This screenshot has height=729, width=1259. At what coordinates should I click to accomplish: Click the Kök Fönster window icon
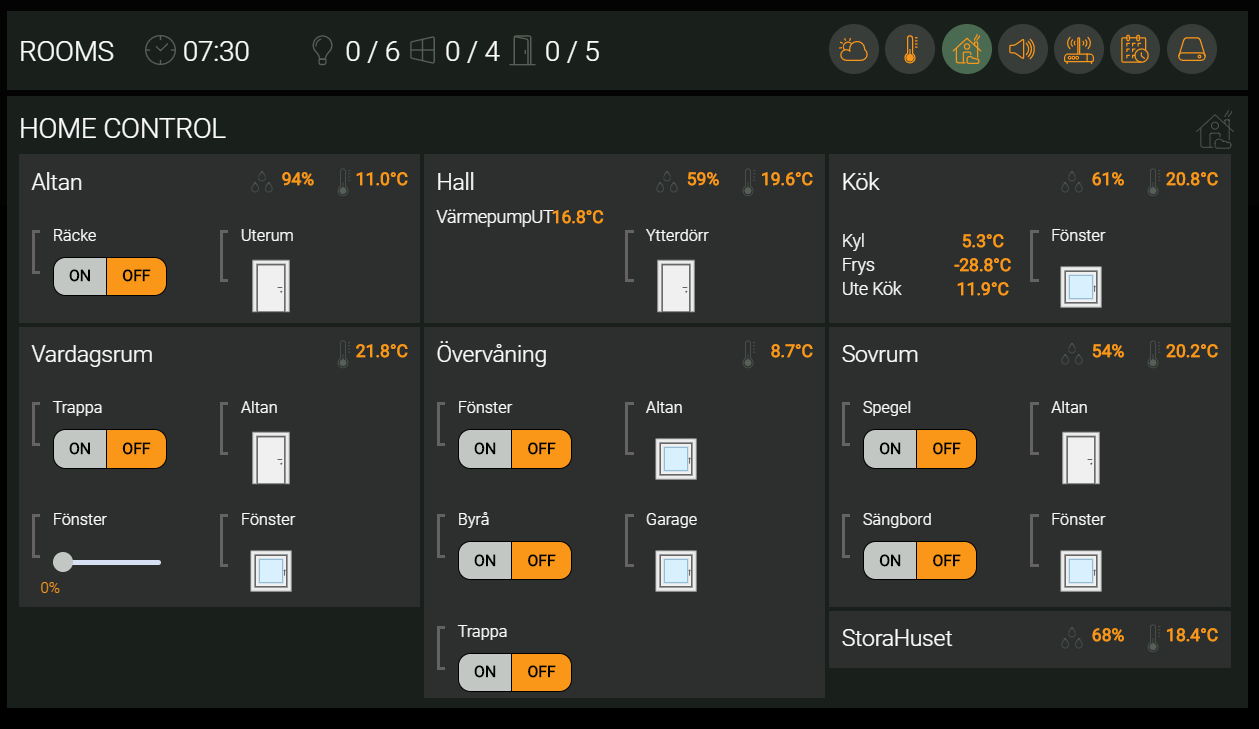(x=1080, y=287)
